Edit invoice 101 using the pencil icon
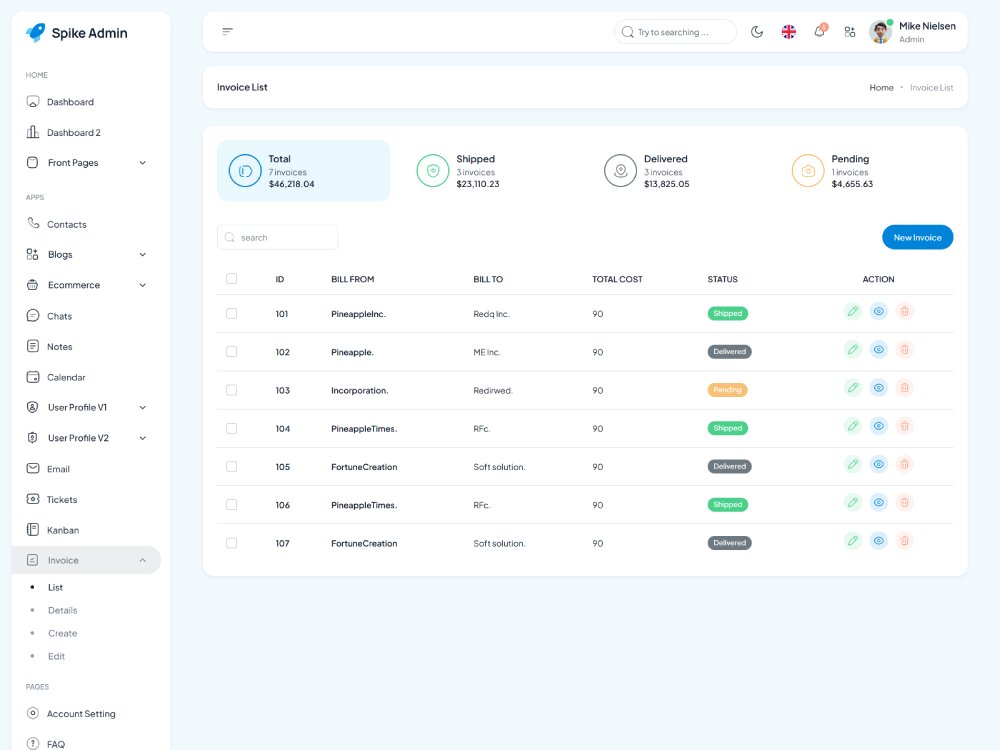This screenshot has height=750, width=1000. point(853,311)
